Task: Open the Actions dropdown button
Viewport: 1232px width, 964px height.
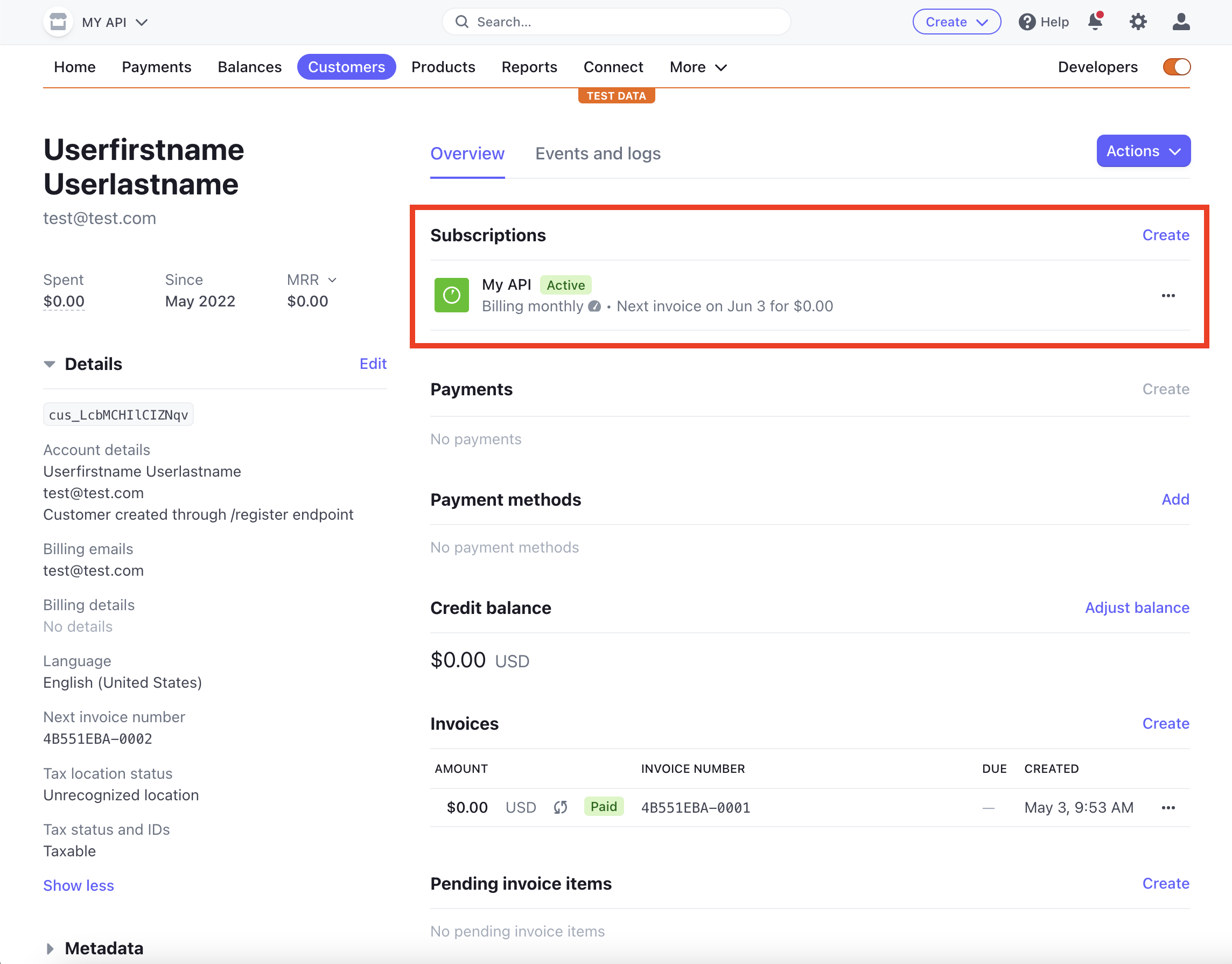Action: coord(1143,151)
